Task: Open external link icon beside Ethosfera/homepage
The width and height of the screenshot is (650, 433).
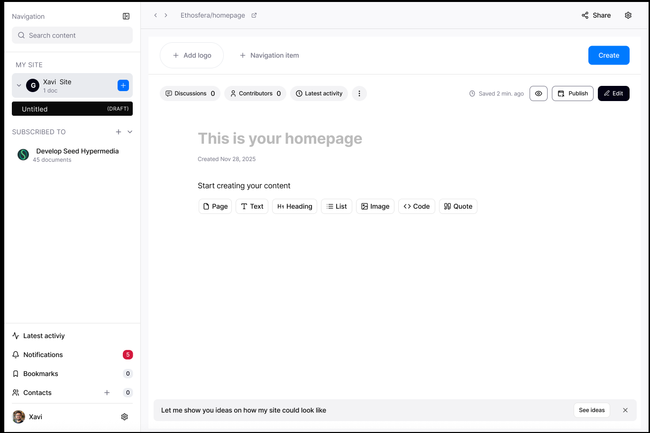Action: [254, 16]
